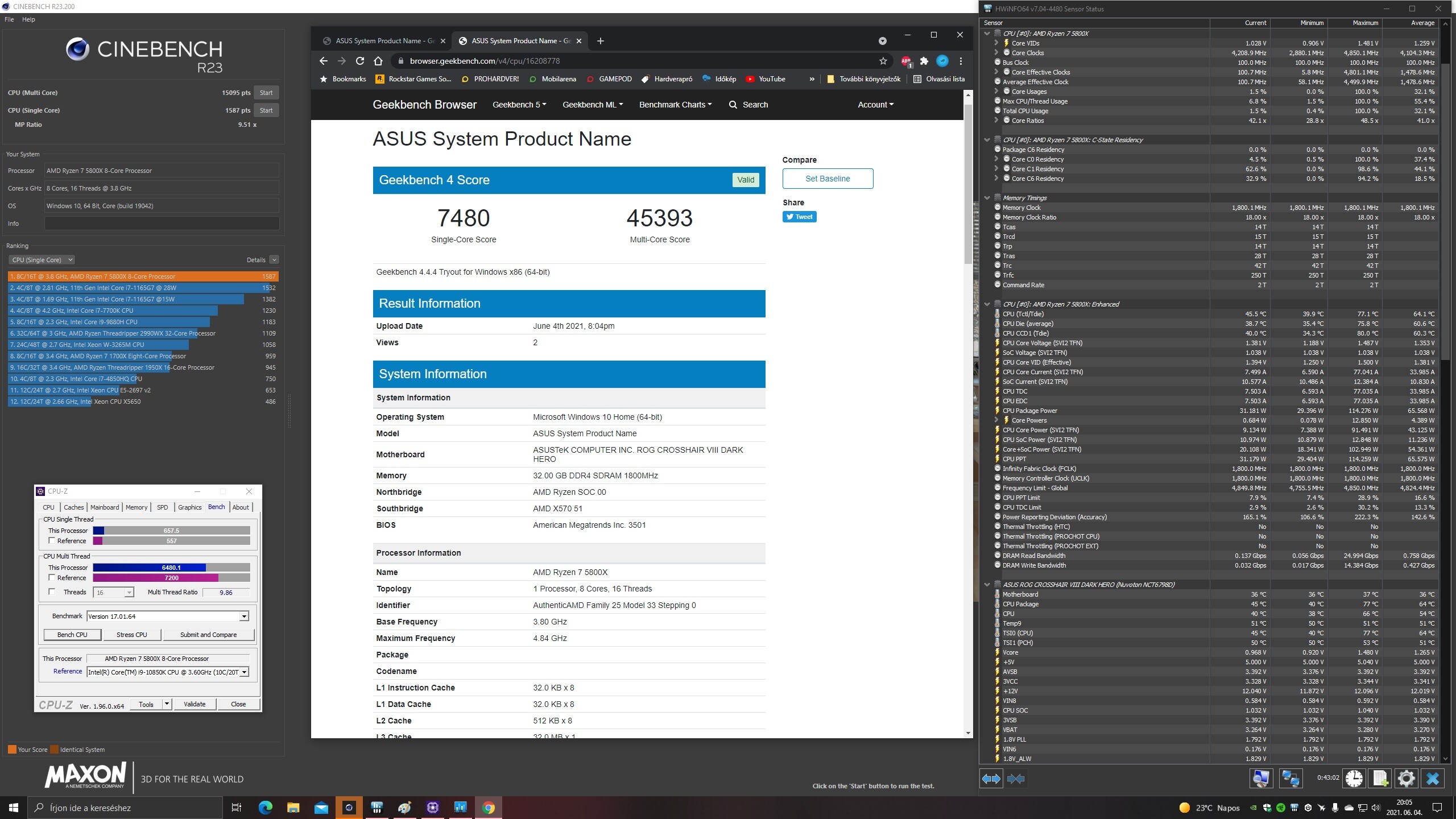Switch to CPU-Z taskbar icon
The image size is (1456, 819).
coord(433,808)
